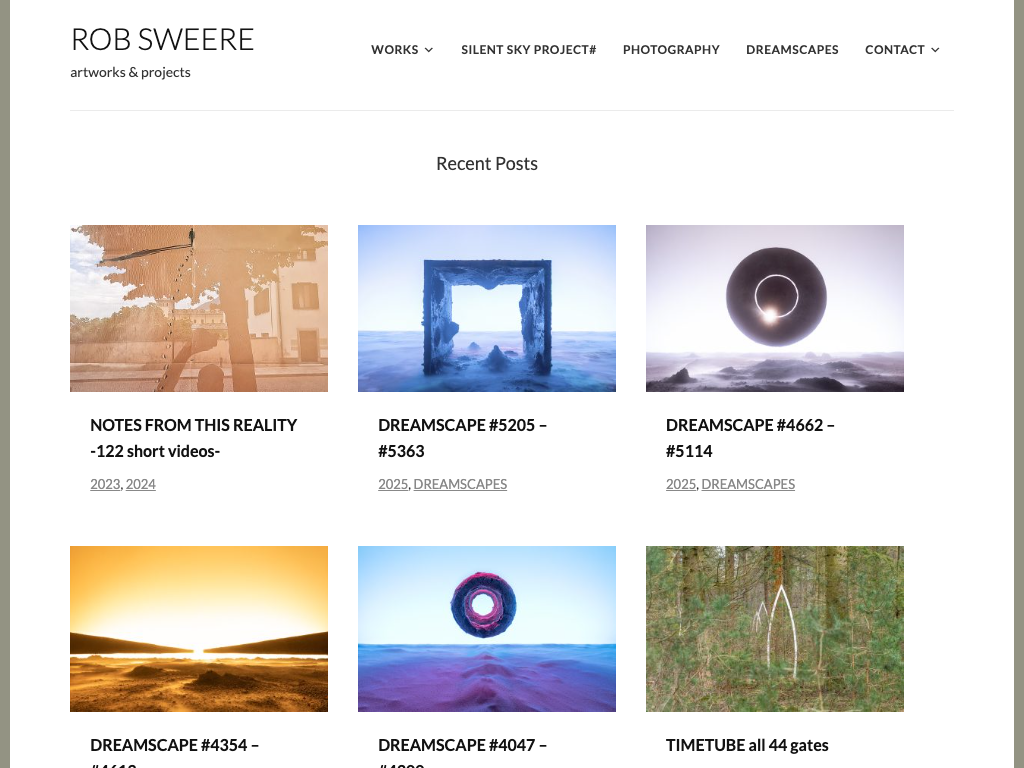This screenshot has height=768, width=1024.
Task: Select the 2024 category link
Action: (140, 484)
